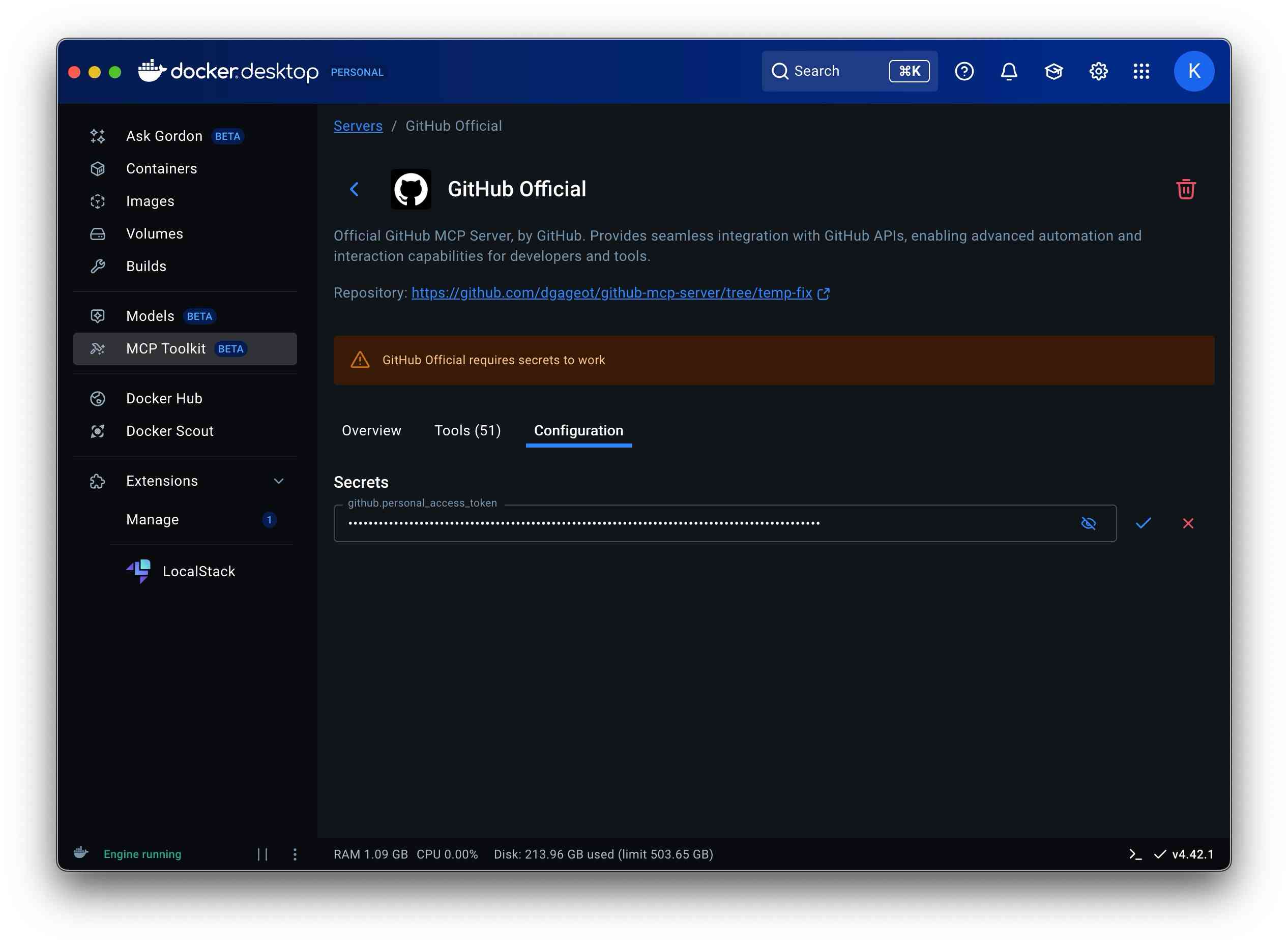Open the engine three-dot options menu
Viewport: 1288px width, 946px height.
(295, 854)
